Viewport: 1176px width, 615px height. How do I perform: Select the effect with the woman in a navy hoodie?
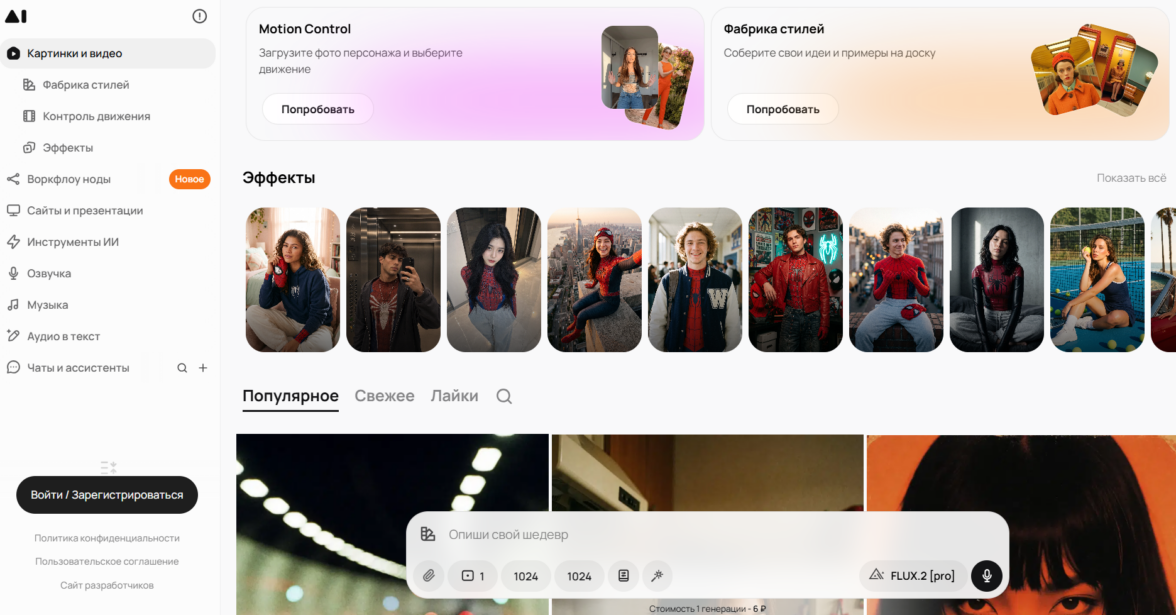[x=292, y=280]
